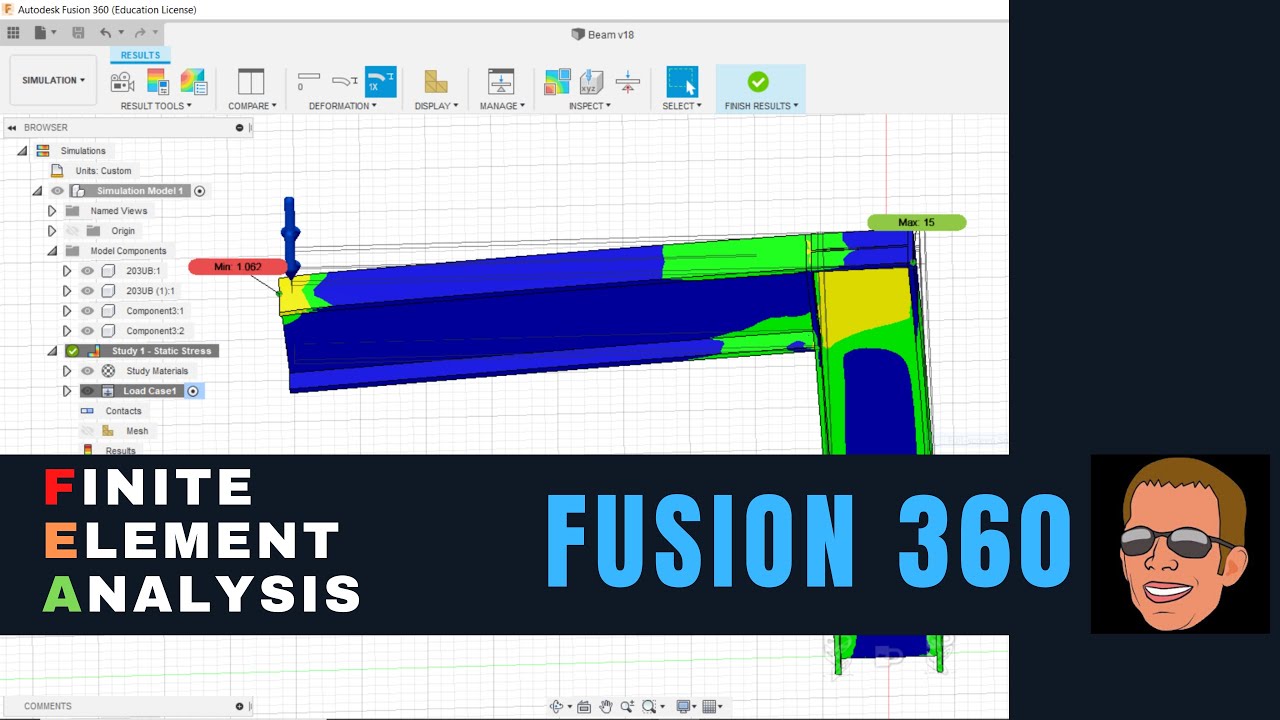Toggle visibility of Origin folder

click(72, 231)
